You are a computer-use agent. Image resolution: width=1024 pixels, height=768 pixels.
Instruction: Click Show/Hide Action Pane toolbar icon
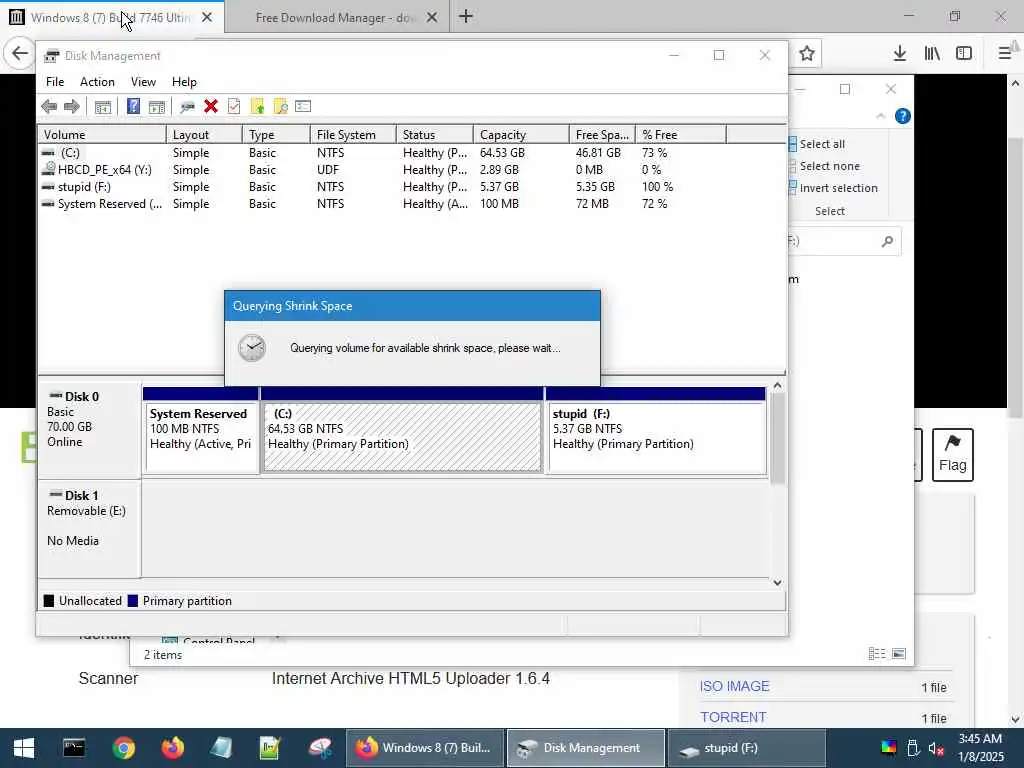click(x=157, y=106)
